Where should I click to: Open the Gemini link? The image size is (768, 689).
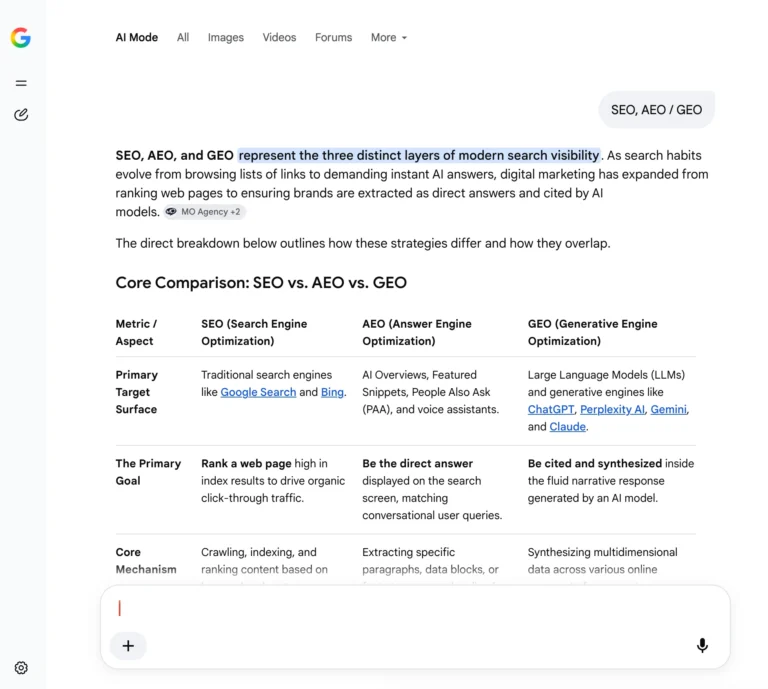tap(669, 409)
